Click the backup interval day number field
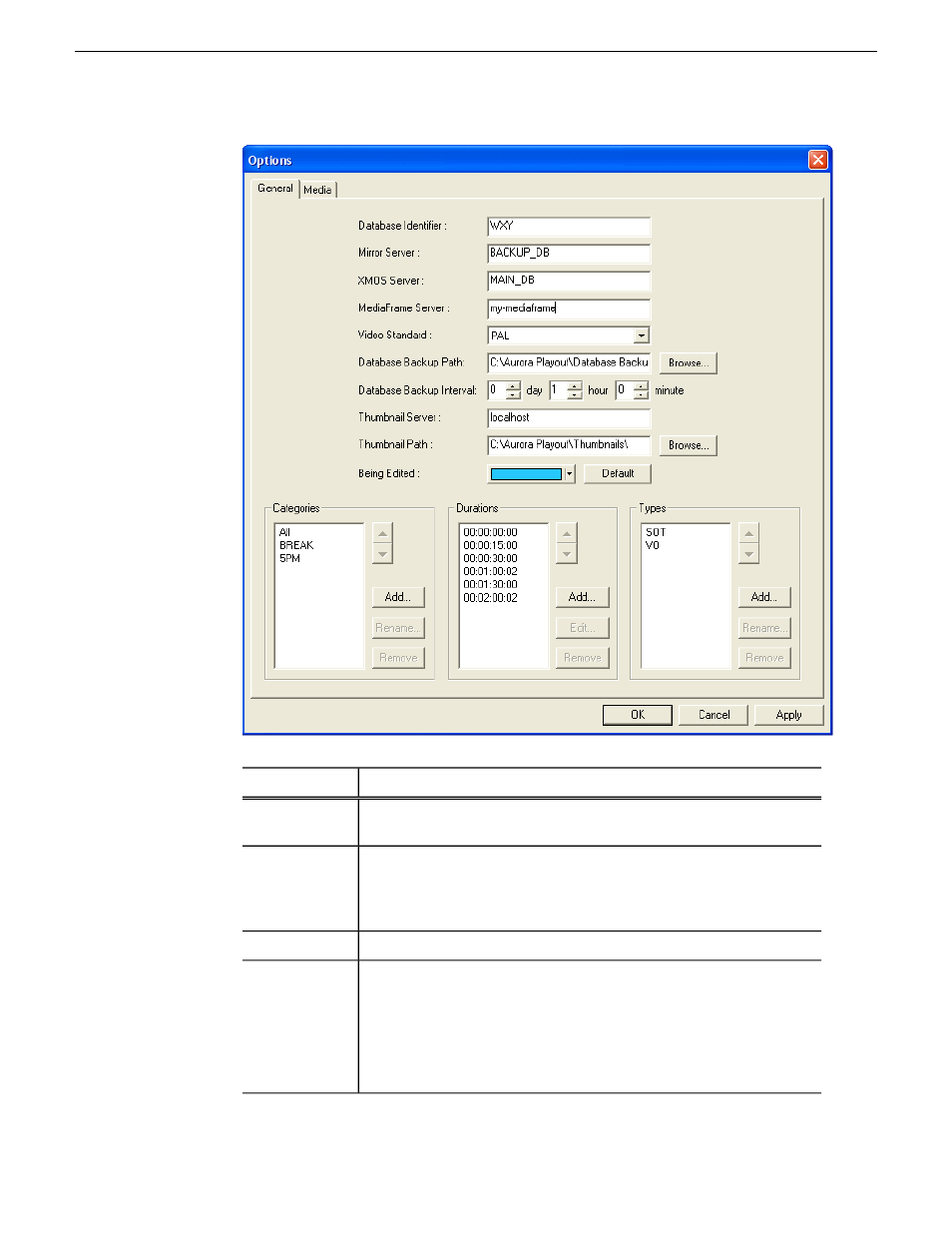The height and width of the screenshot is (1233, 952). tap(496, 390)
